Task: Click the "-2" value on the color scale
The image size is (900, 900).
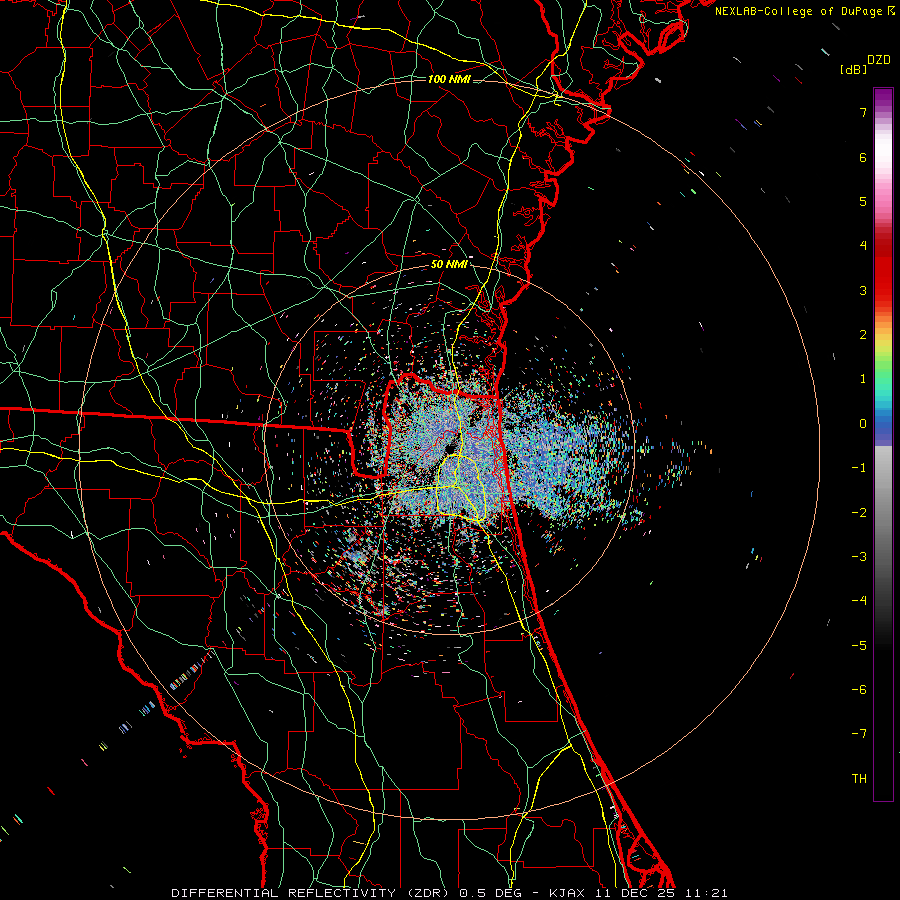Action: click(x=859, y=513)
